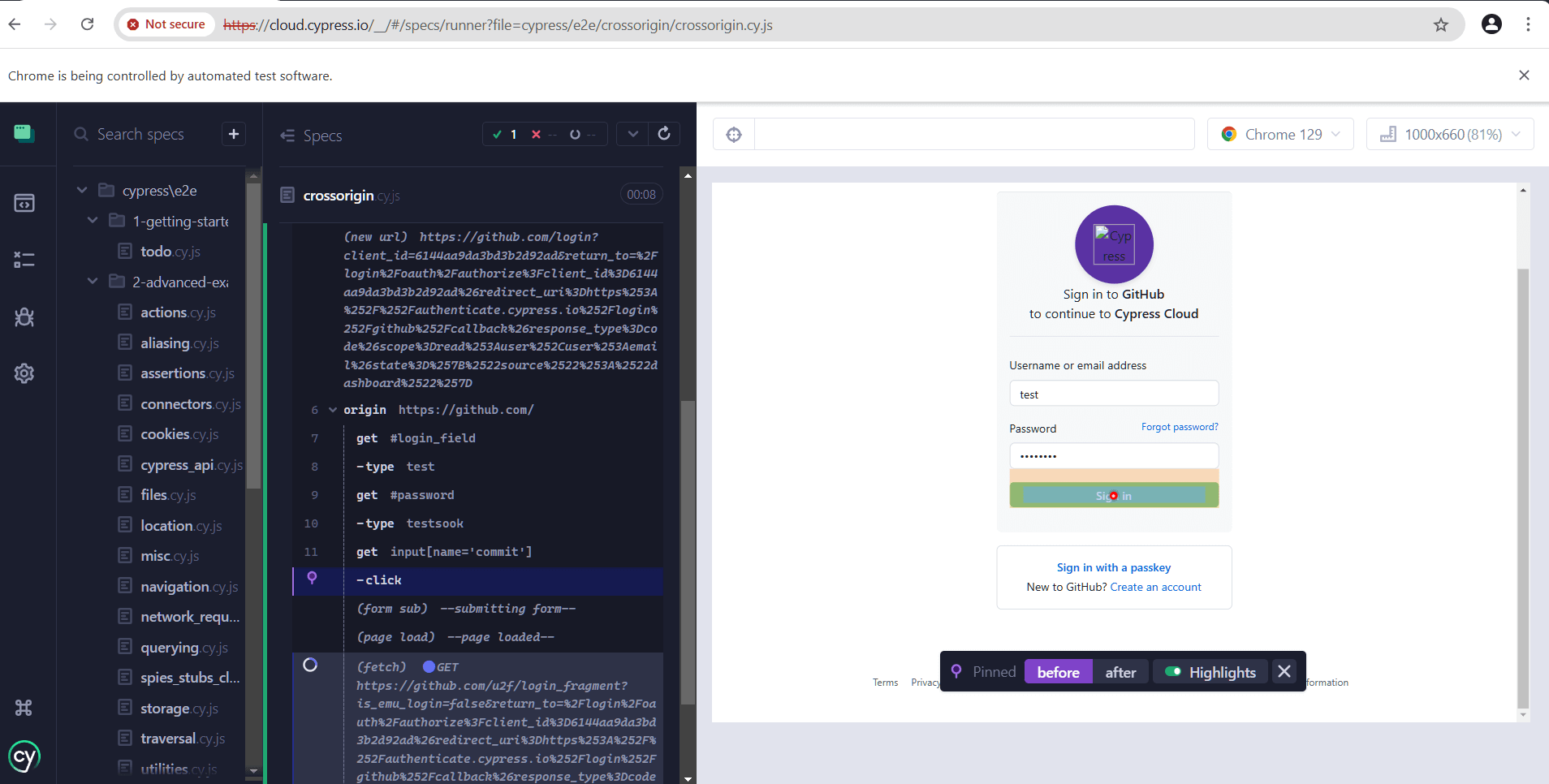Click the Username or email address field
Viewport: 1549px width, 784px height.
(1114, 394)
